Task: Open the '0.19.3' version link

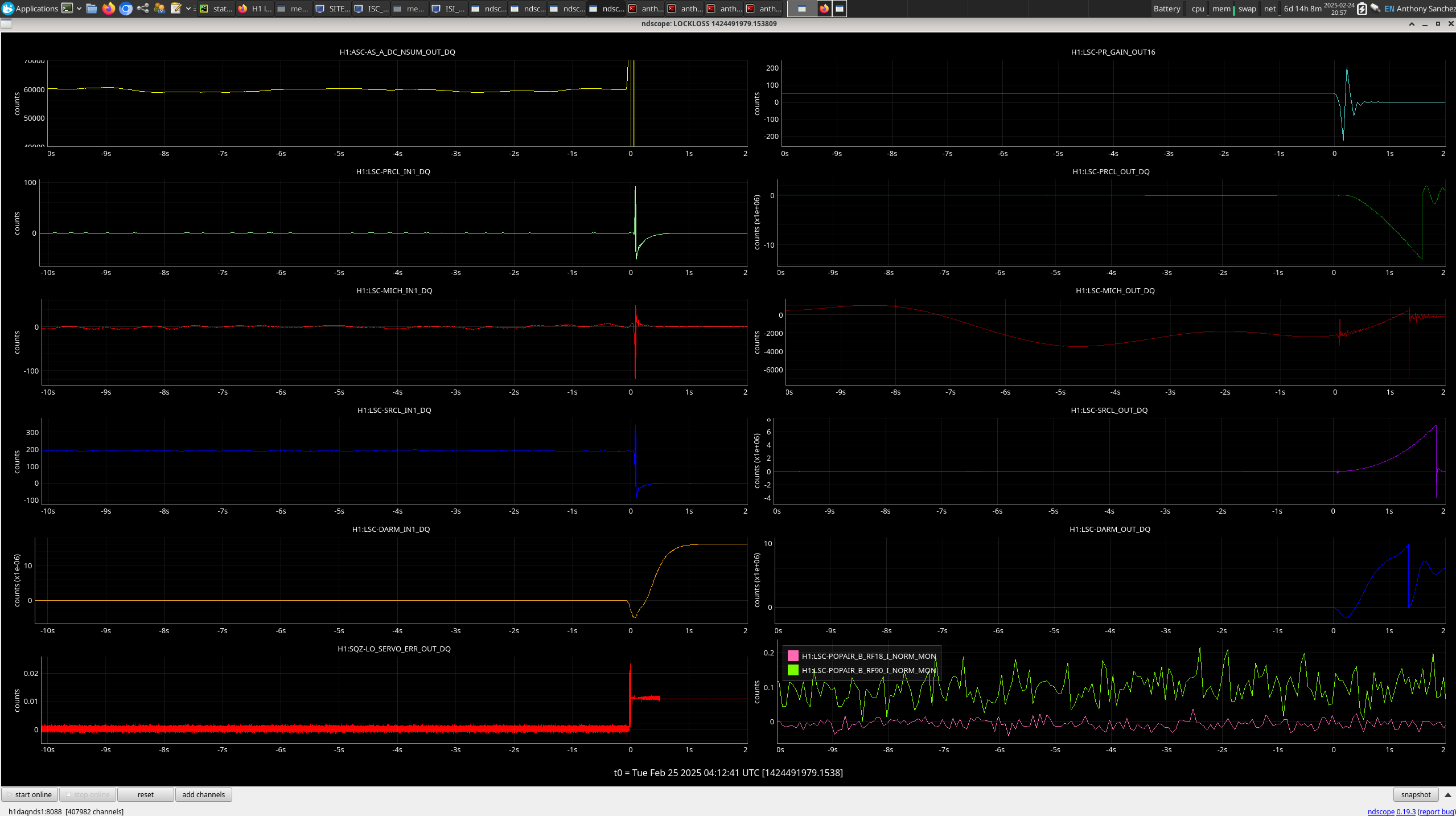Action: (1406, 811)
